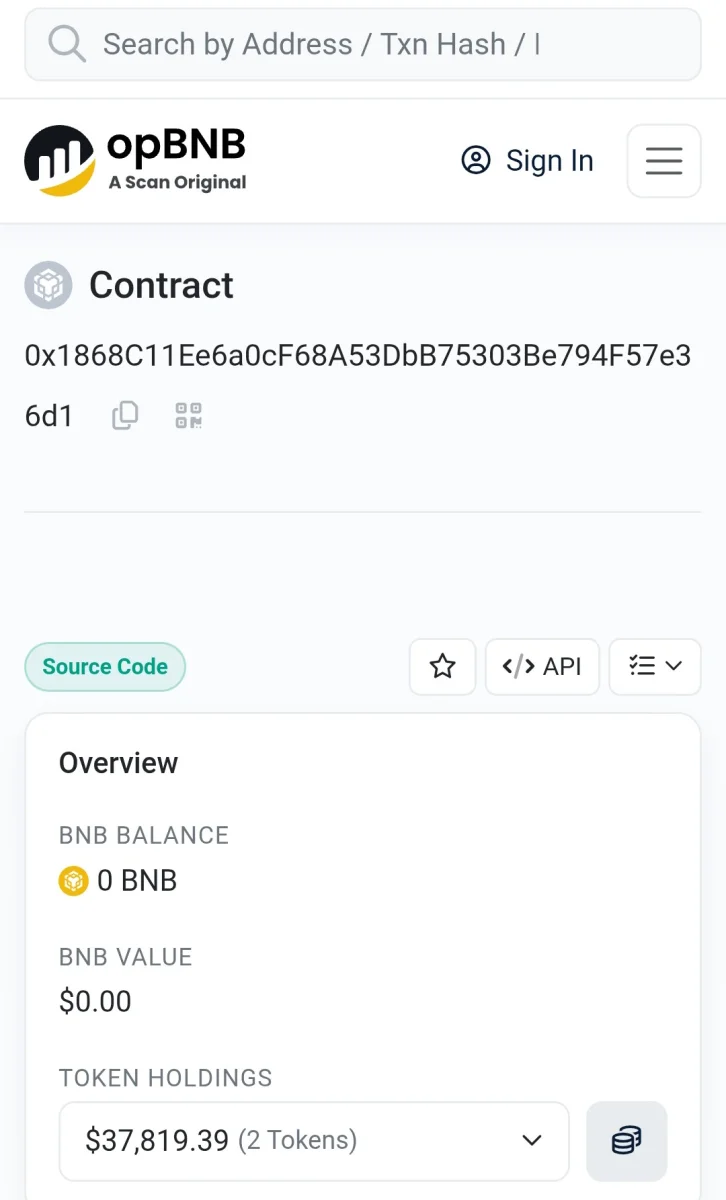Click the A Scan Original tagline
The image size is (726, 1200).
(x=178, y=183)
